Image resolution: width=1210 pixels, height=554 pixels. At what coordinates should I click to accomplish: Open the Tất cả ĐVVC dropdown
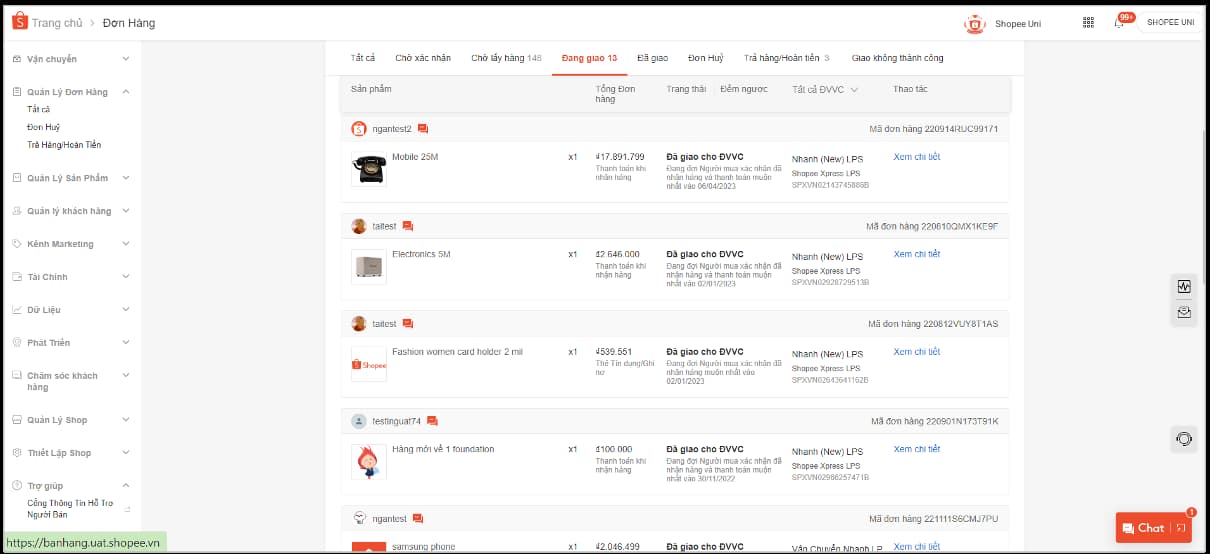pyautogui.click(x=825, y=90)
